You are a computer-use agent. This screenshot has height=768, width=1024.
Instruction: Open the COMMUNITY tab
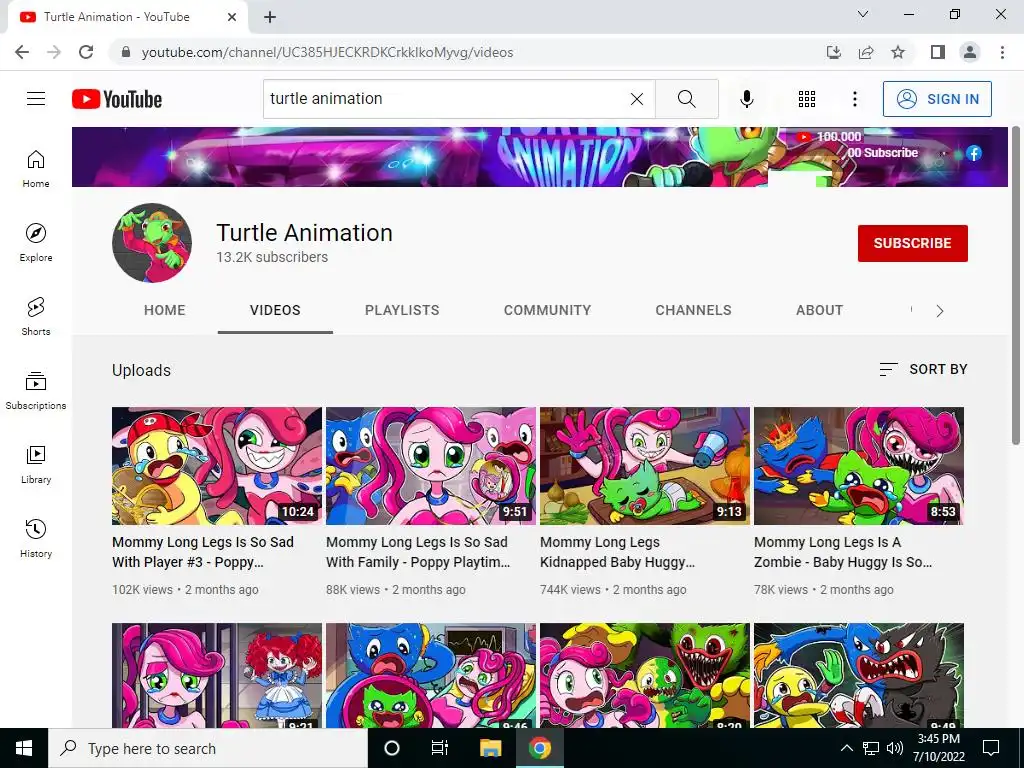(547, 310)
